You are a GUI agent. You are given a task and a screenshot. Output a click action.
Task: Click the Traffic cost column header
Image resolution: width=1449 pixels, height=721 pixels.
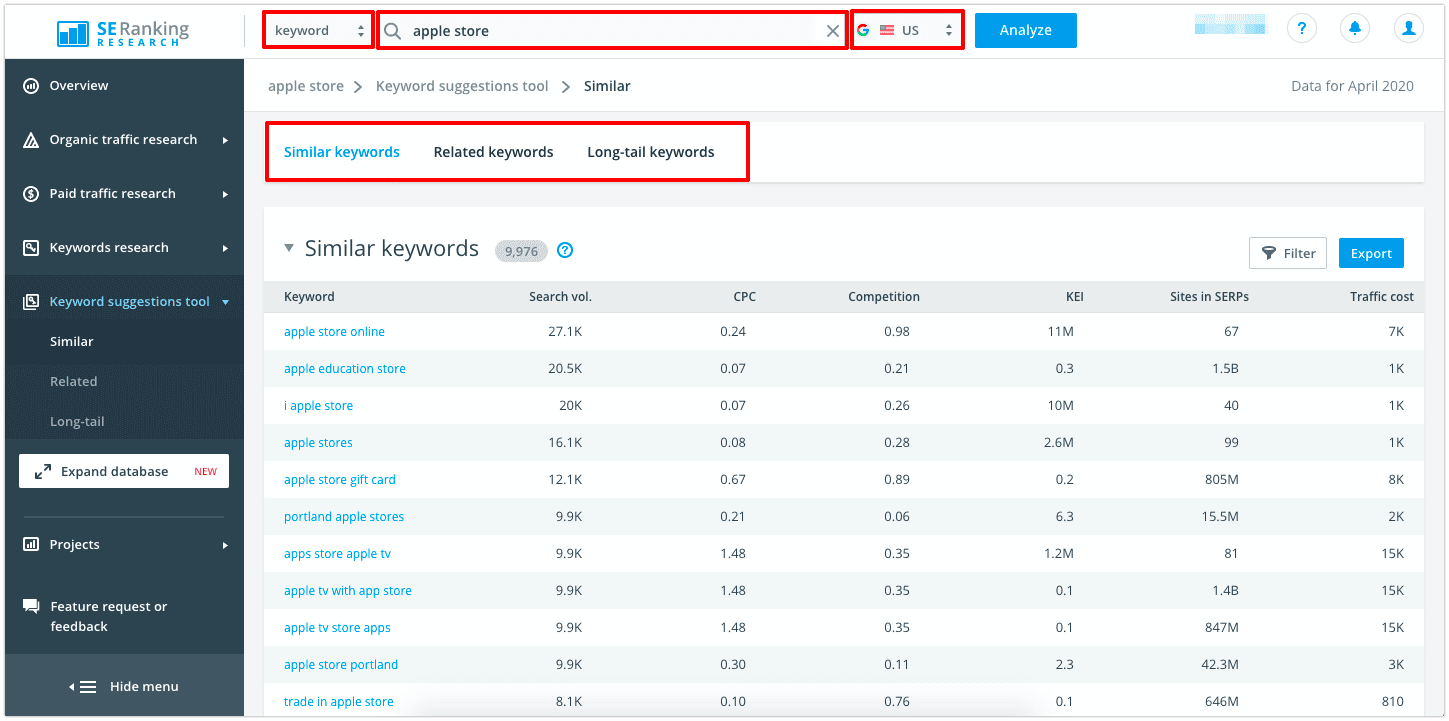(x=1382, y=297)
